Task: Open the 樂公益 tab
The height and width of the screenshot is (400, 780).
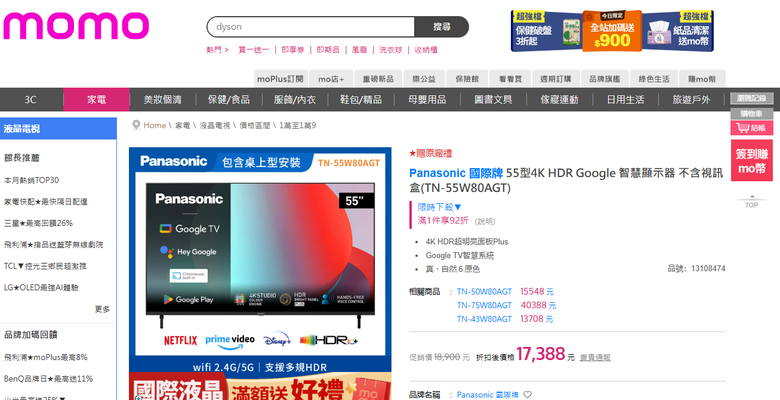Action: point(424,79)
